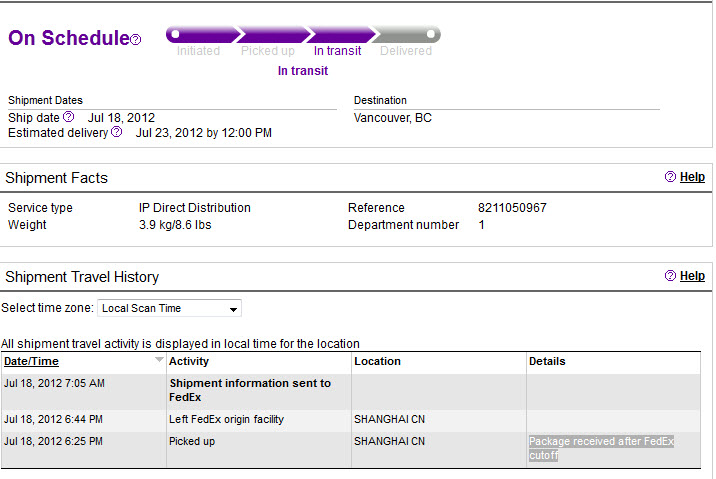Click the time zone dropdown arrow

(x=233, y=309)
